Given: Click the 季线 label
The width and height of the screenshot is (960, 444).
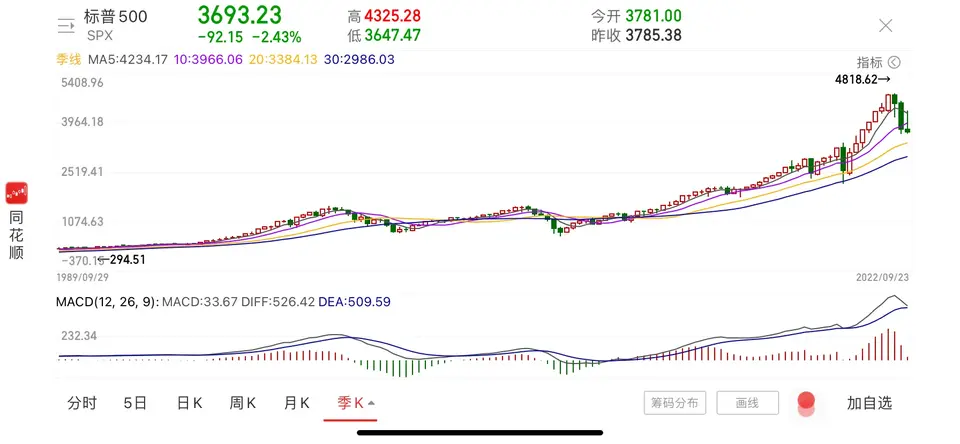Looking at the screenshot, I should coord(69,59).
